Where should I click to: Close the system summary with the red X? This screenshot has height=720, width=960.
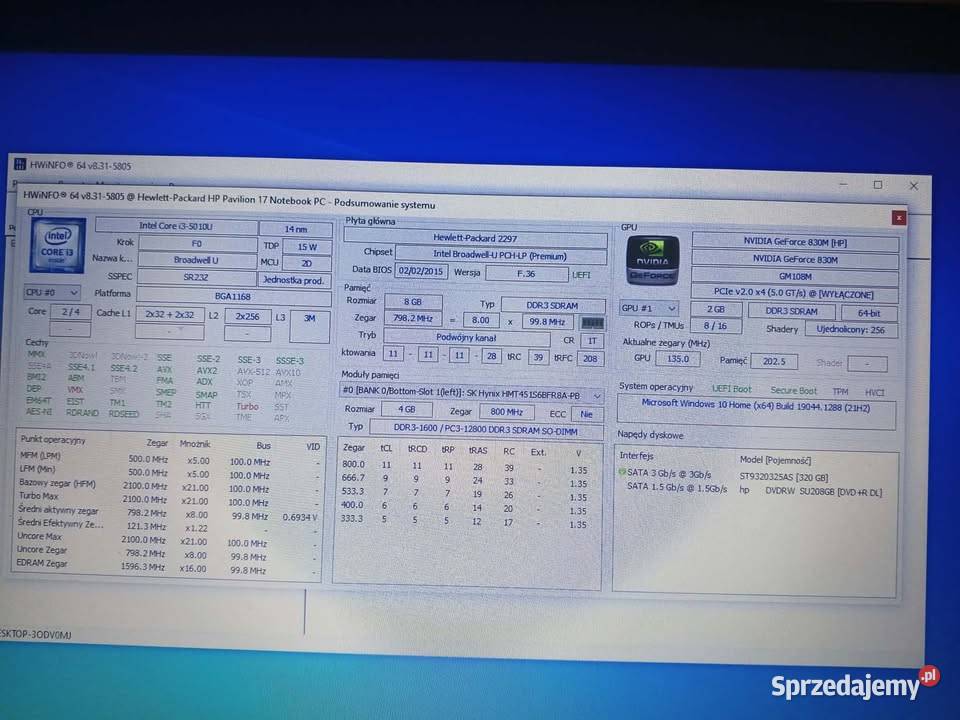pyautogui.click(x=898, y=217)
